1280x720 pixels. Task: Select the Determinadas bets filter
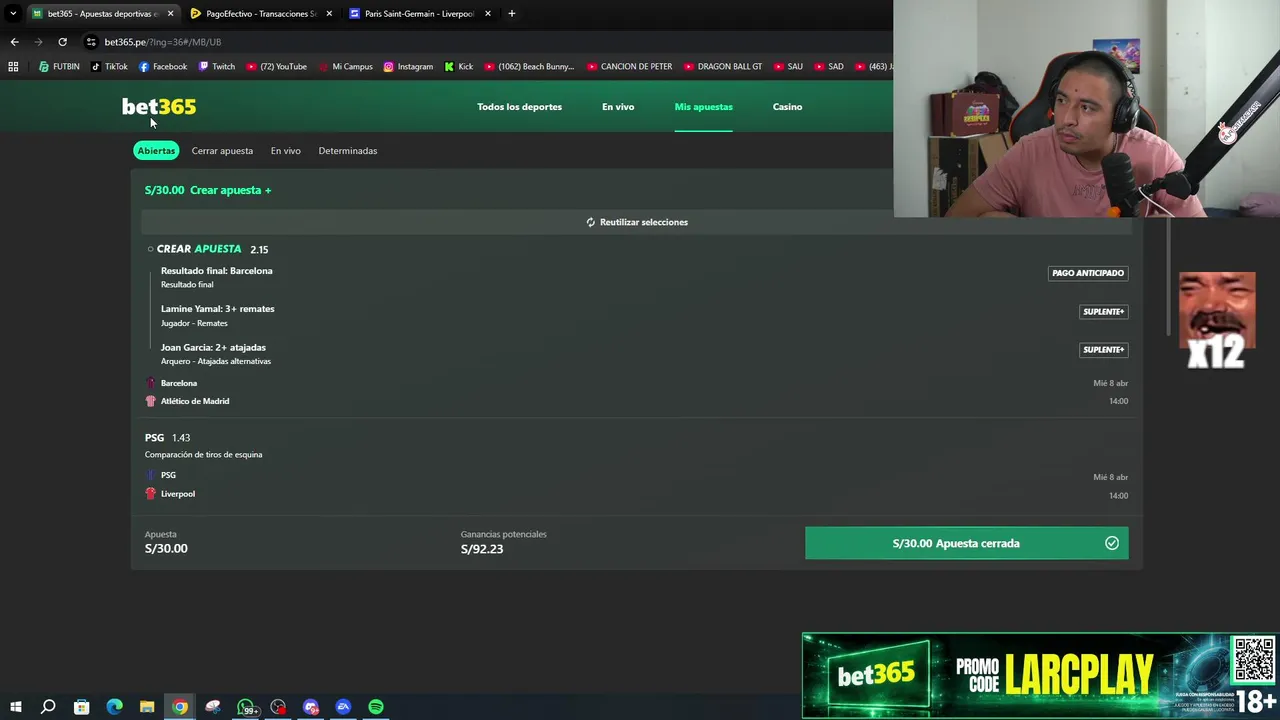click(x=348, y=151)
